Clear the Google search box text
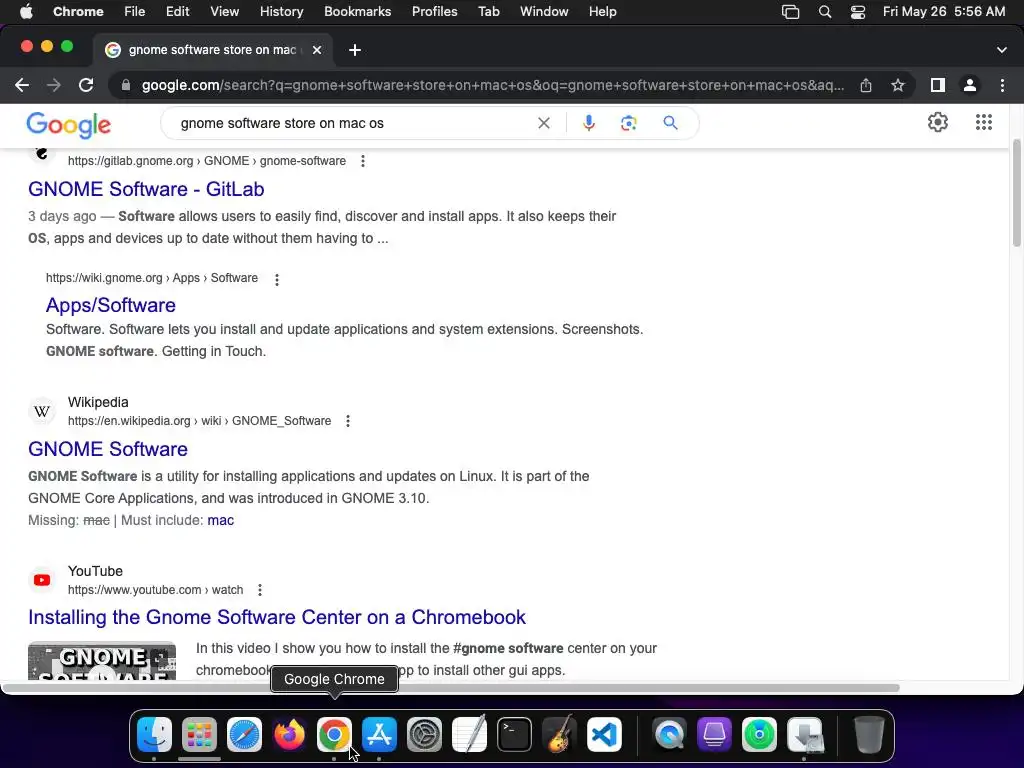 [x=543, y=123]
